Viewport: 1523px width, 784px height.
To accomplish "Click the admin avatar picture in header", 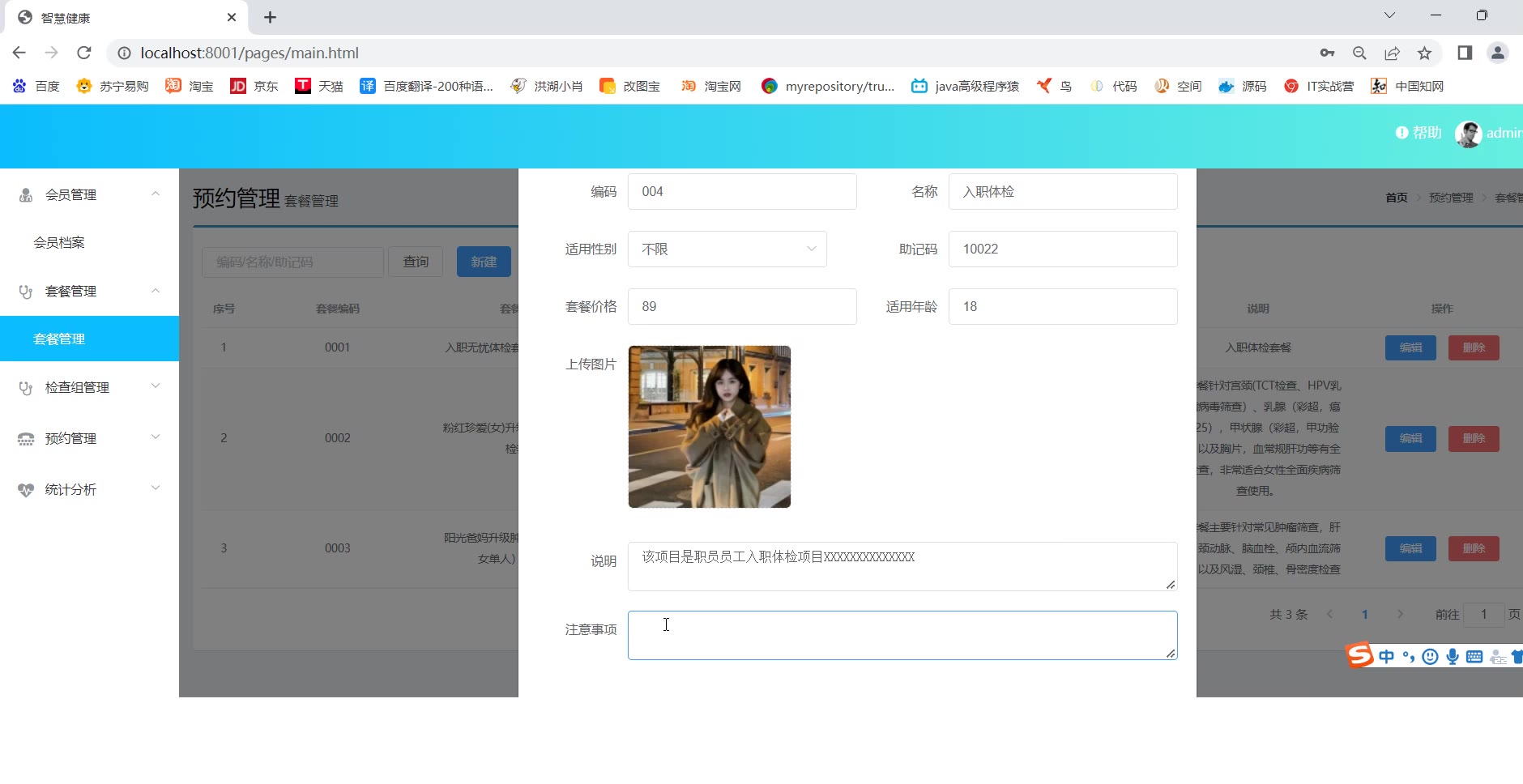I will 1468,134.
